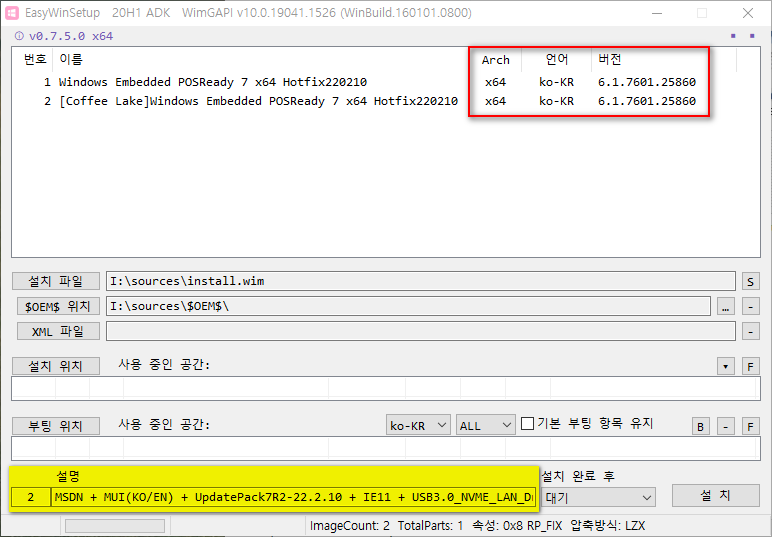Clear the XML file field with minus button
Screen dimensions: 772x537
click(750, 331)
